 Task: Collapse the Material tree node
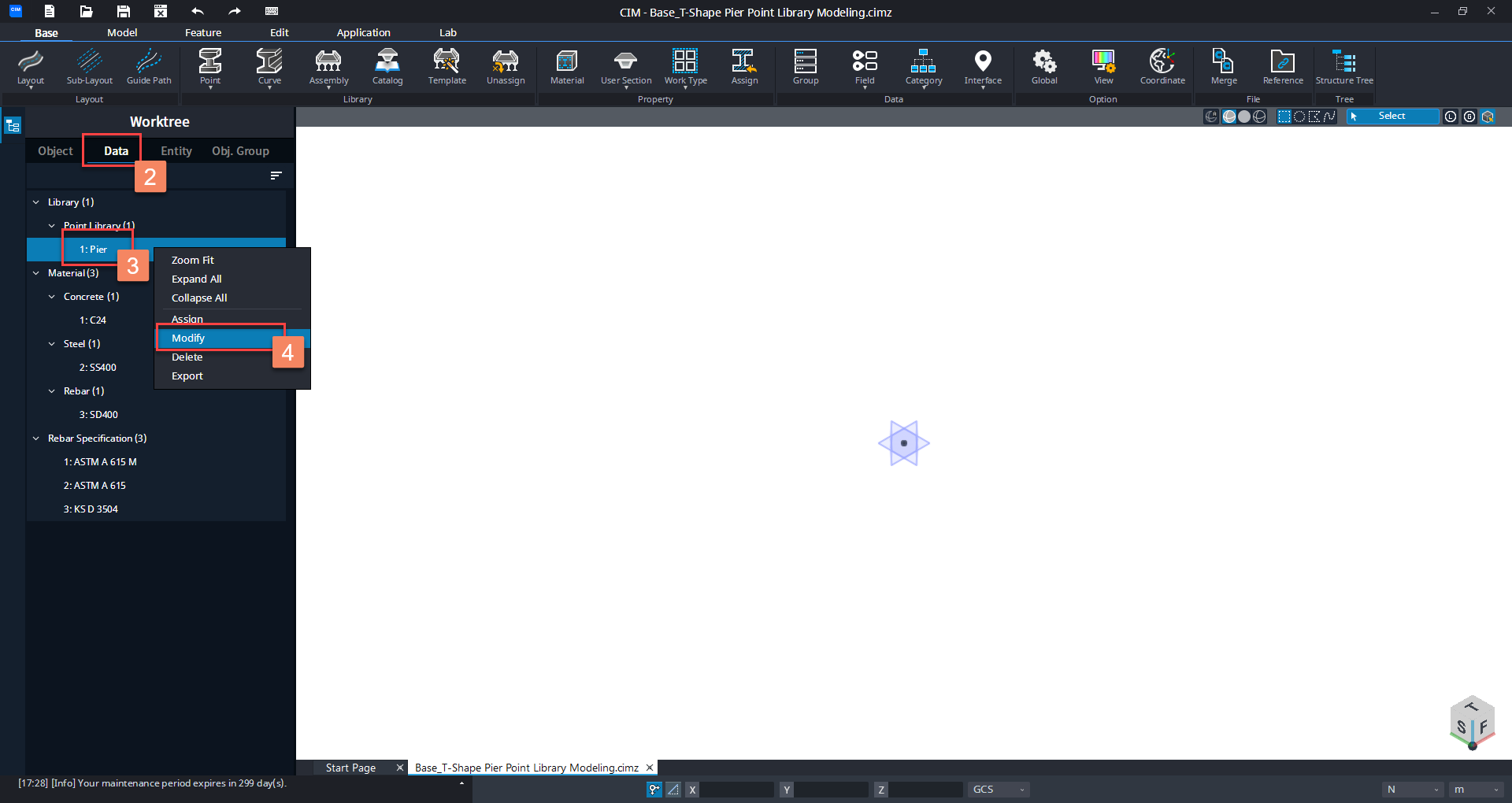tap(36, 273)
